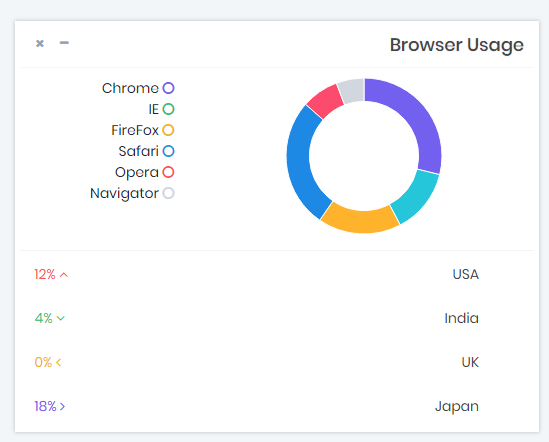Collapse the Browser Usage card
The height and width of the screenshot is (442, 549).
64,43
